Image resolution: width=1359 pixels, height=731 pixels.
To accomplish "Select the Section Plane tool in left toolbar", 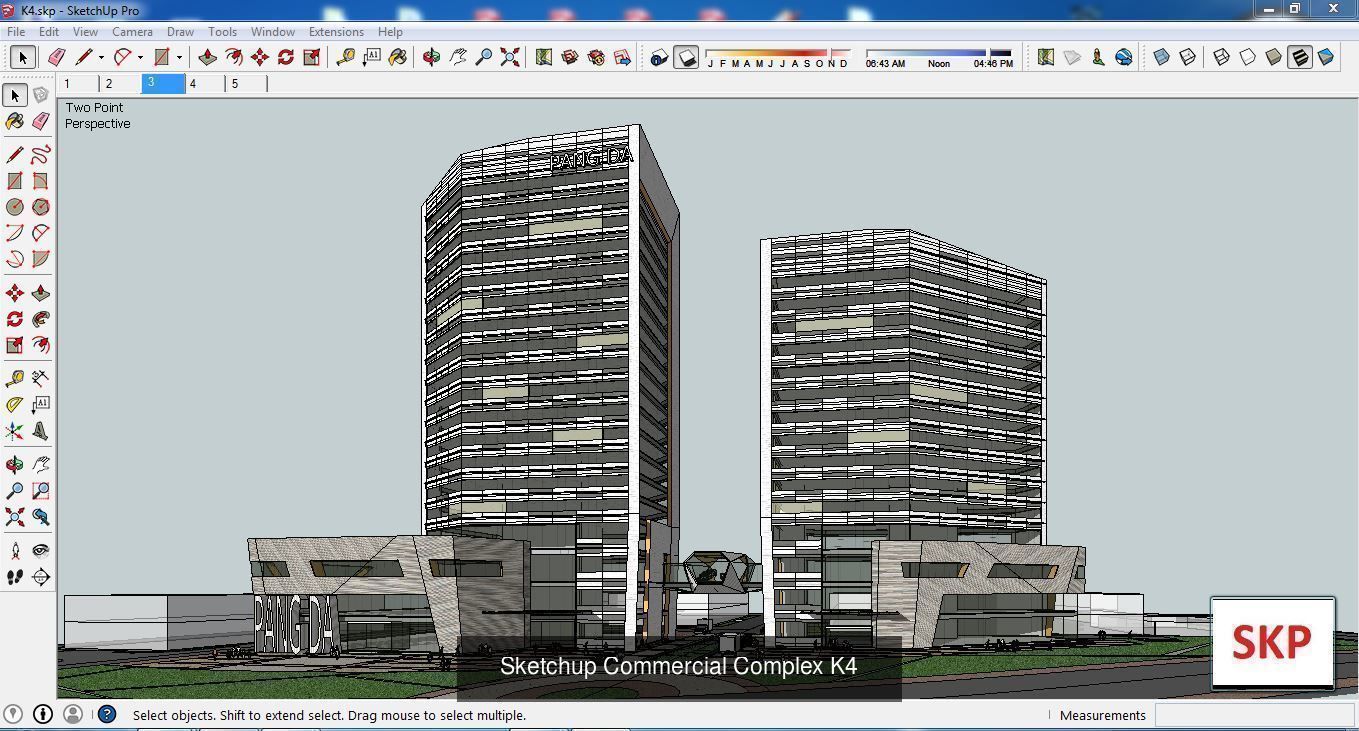I will (x=41, y=577).
